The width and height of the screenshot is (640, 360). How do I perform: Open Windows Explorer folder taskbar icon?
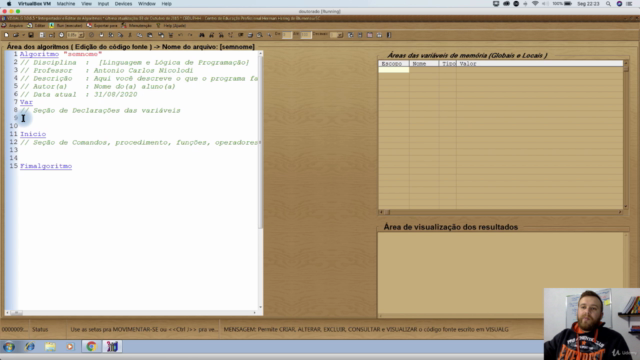coord(50,347)
